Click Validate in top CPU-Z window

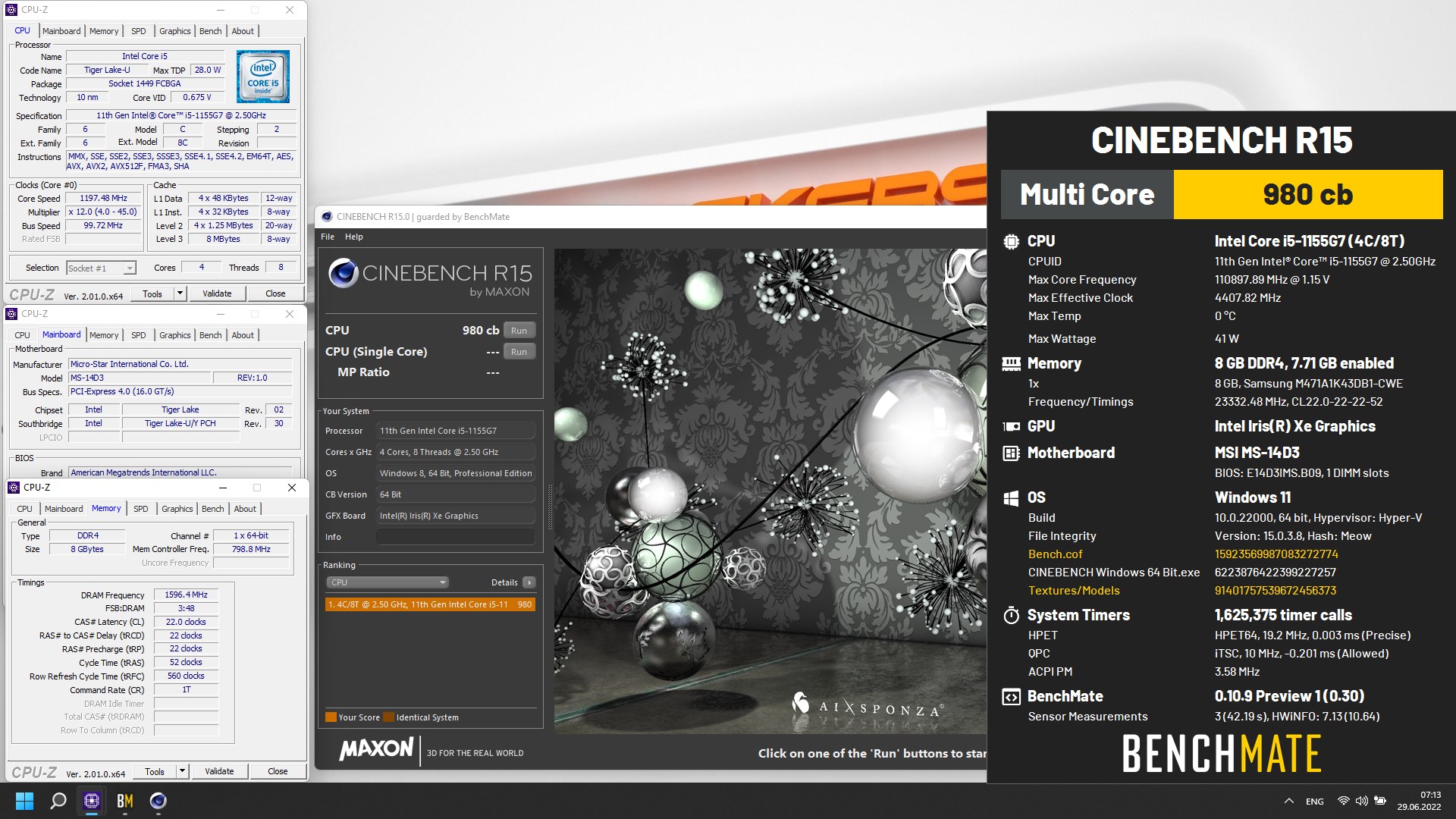217,293
